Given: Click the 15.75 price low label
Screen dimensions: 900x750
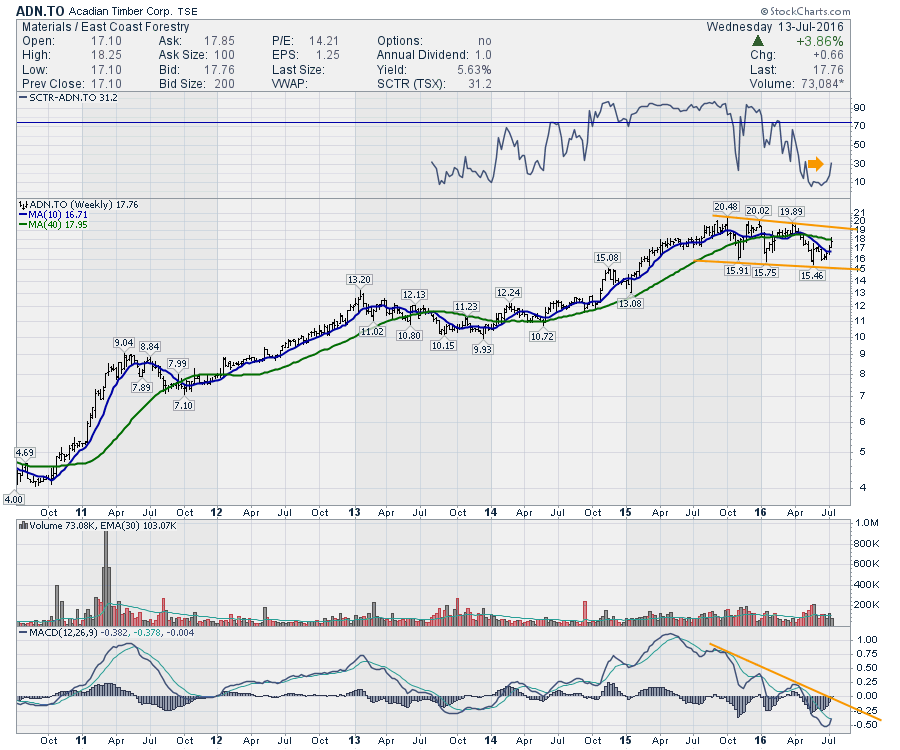Looking at the screenshot, I should coord(765,272).
